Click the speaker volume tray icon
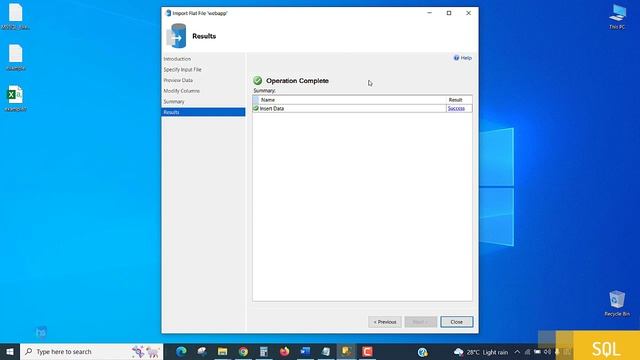Viewport: 640px width, 360px height. tap(547, 352)
